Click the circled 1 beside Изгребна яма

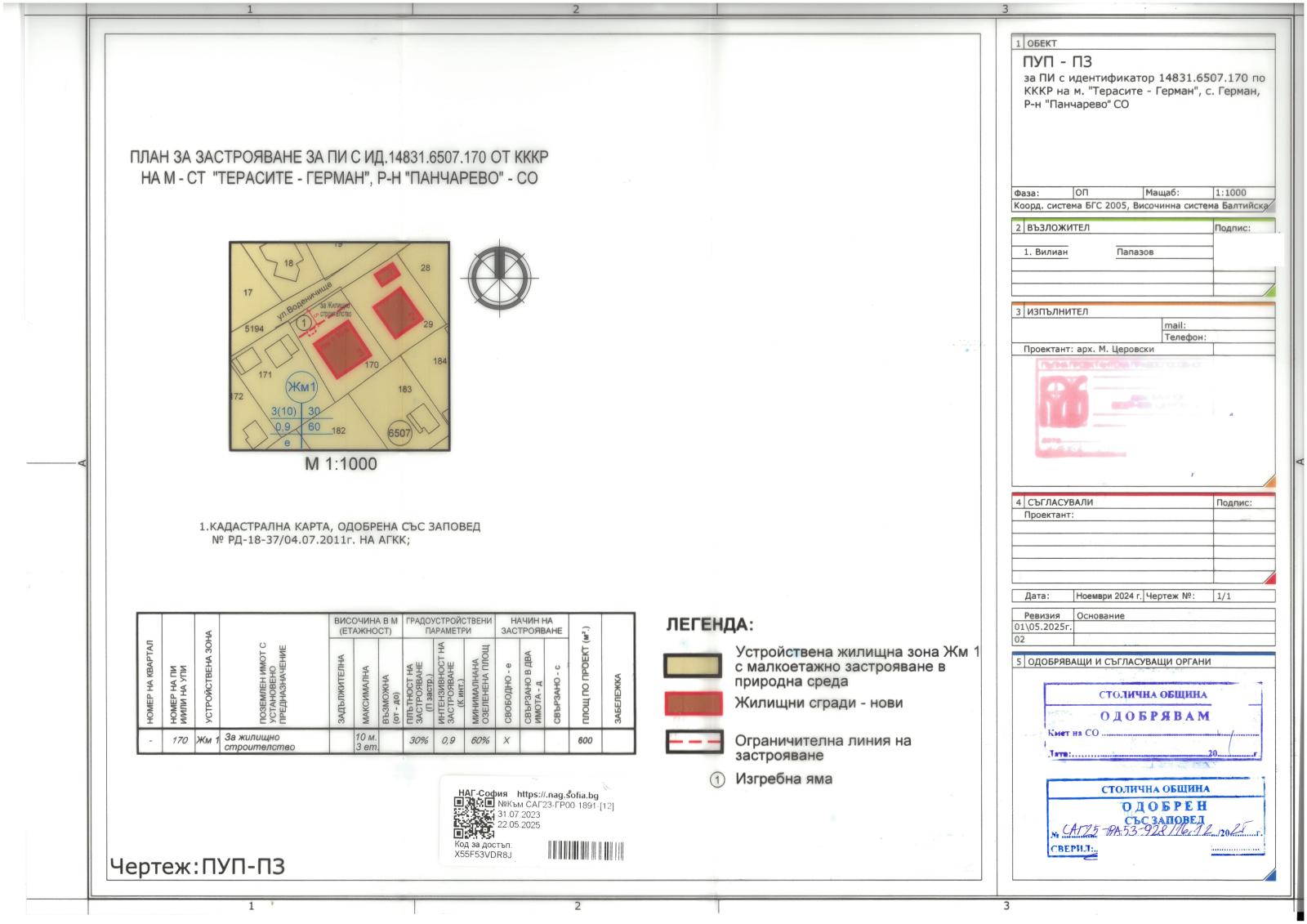click(717, 780)
